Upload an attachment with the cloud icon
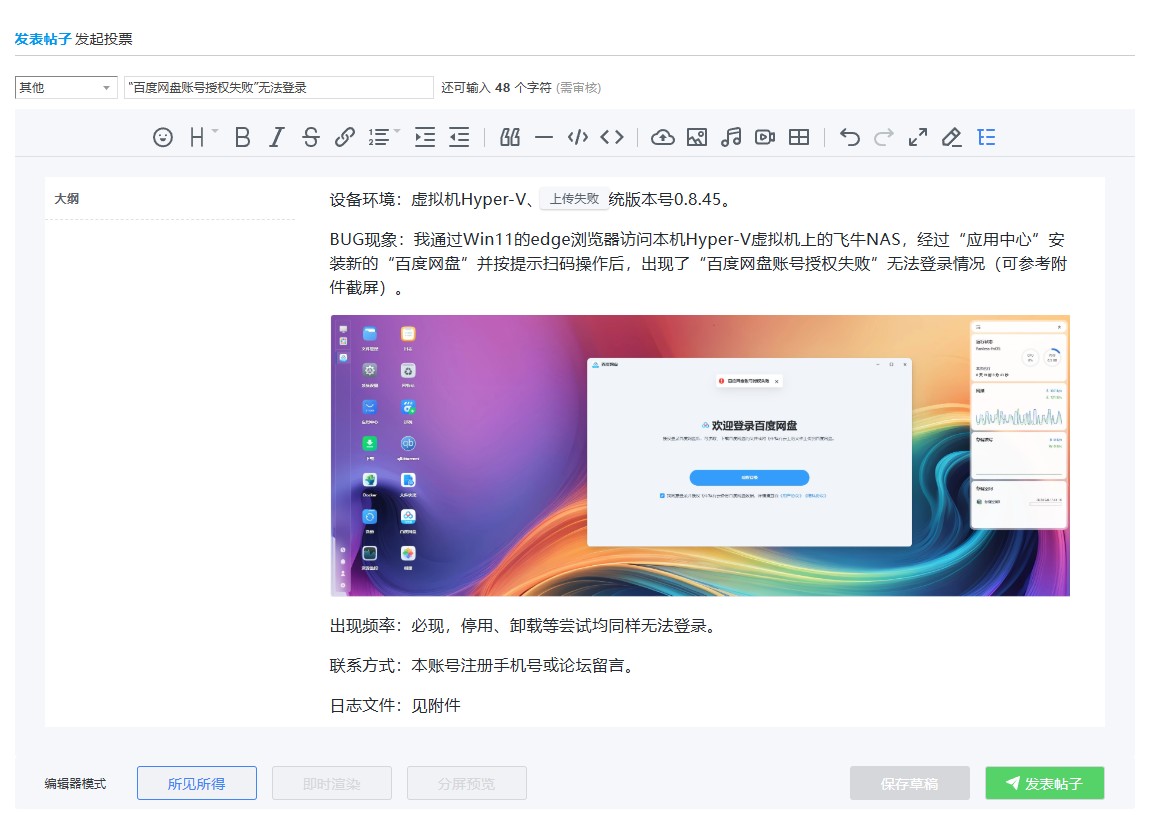The image size is (1162, 815). (663, 137)
